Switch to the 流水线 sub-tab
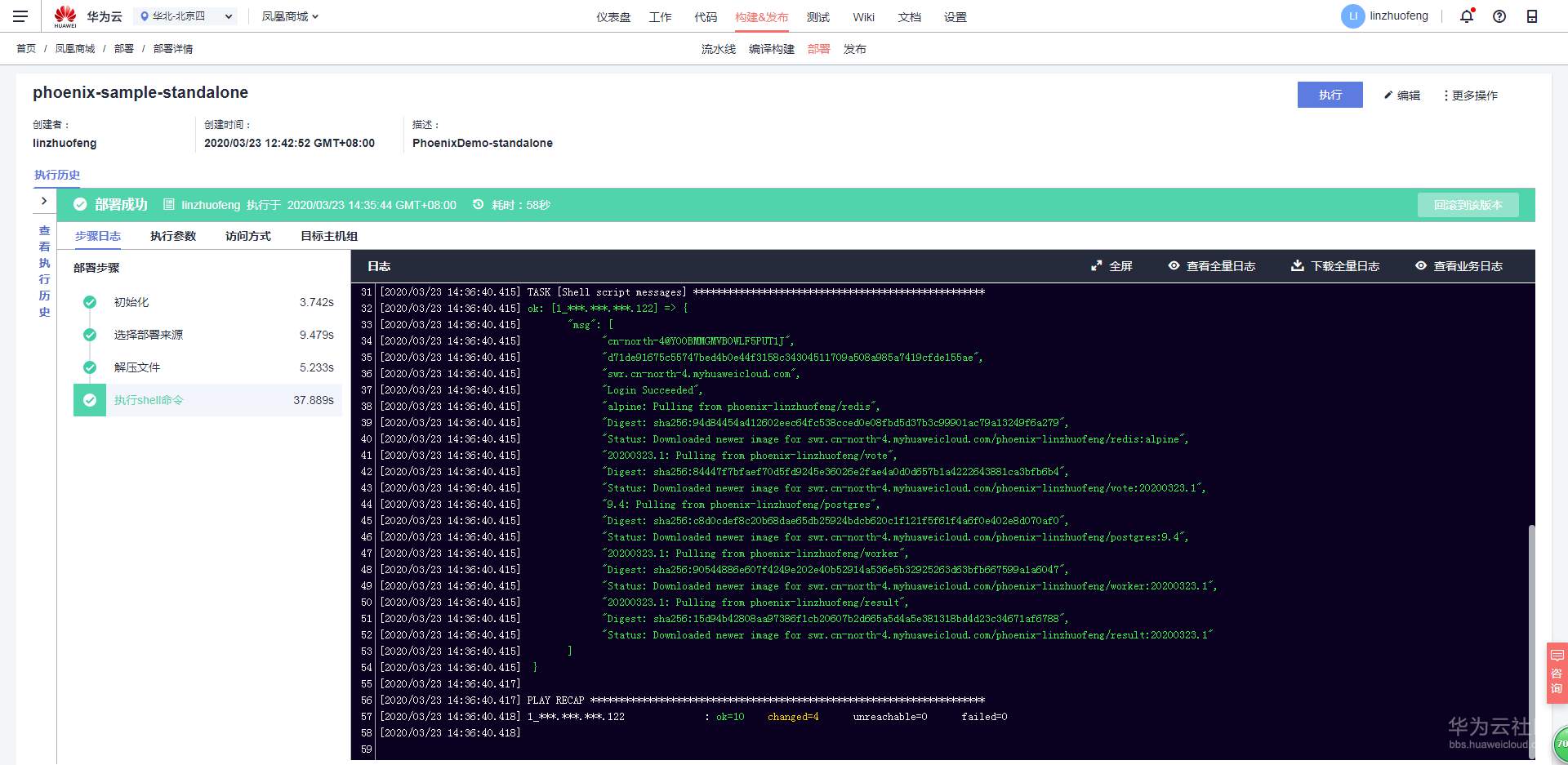The width and height of the screenshot is (1568, 765). coord(719,49)
